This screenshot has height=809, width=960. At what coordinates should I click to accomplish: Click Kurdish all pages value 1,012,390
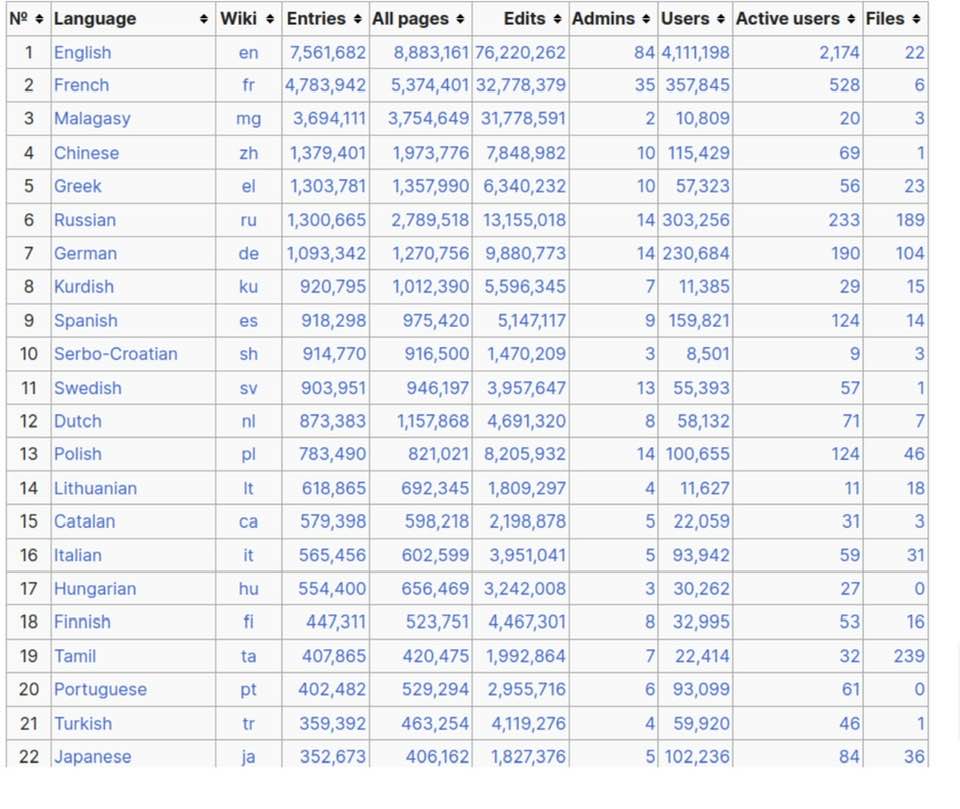tap(431, 287)
